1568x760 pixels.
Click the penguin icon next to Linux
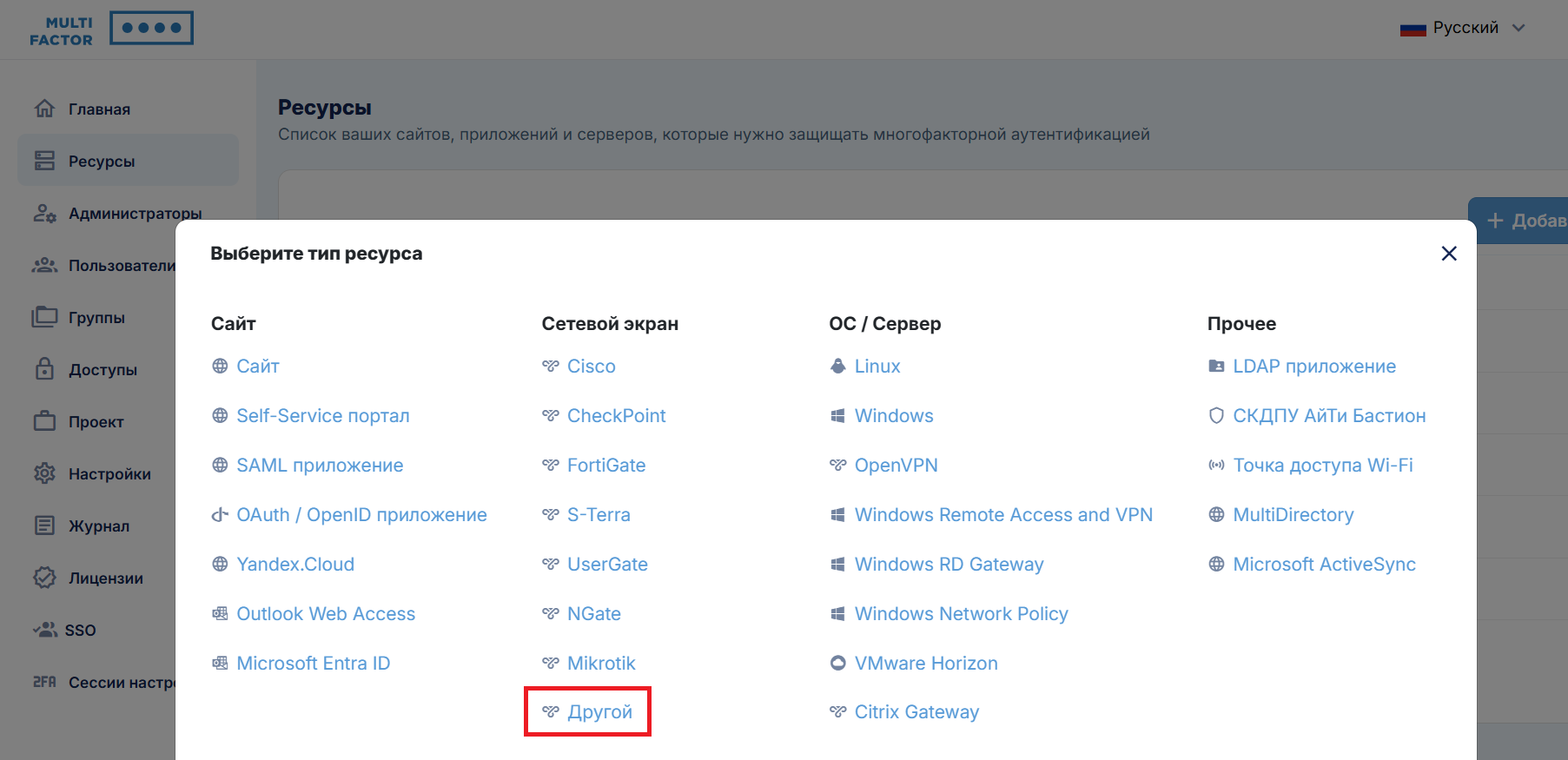click(837, 367)
